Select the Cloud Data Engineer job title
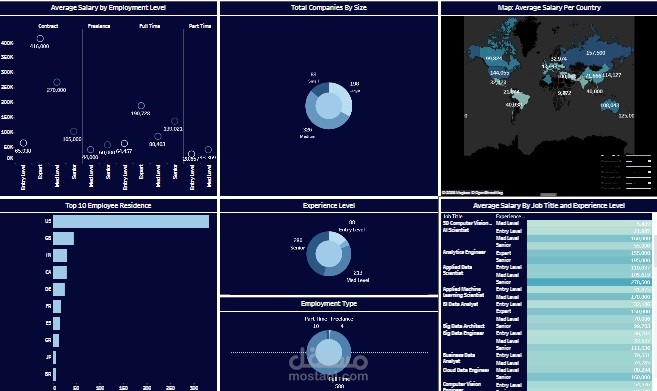The image size is (657, 391). 466,370
